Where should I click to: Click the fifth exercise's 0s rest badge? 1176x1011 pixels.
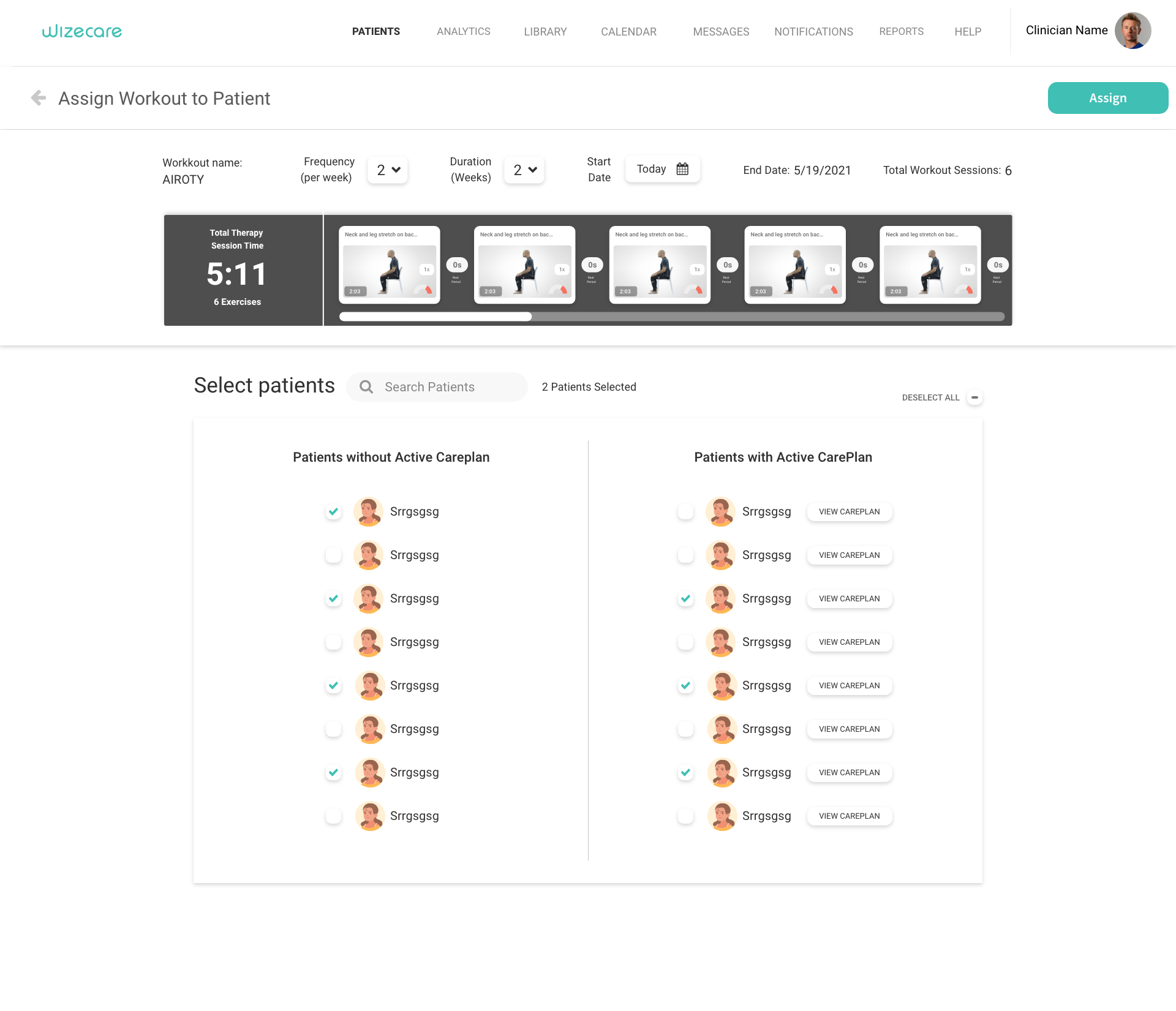[998, 265]
